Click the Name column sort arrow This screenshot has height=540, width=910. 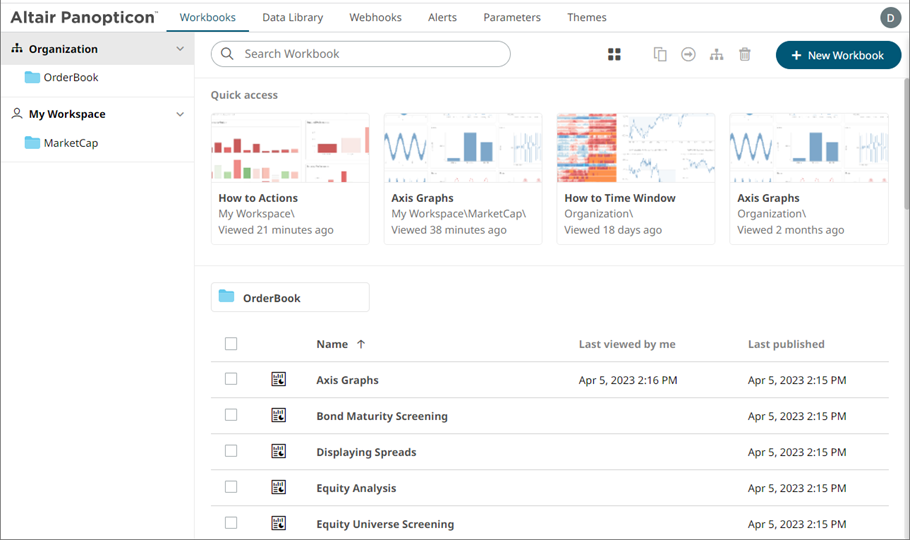(x=361, y=344)
